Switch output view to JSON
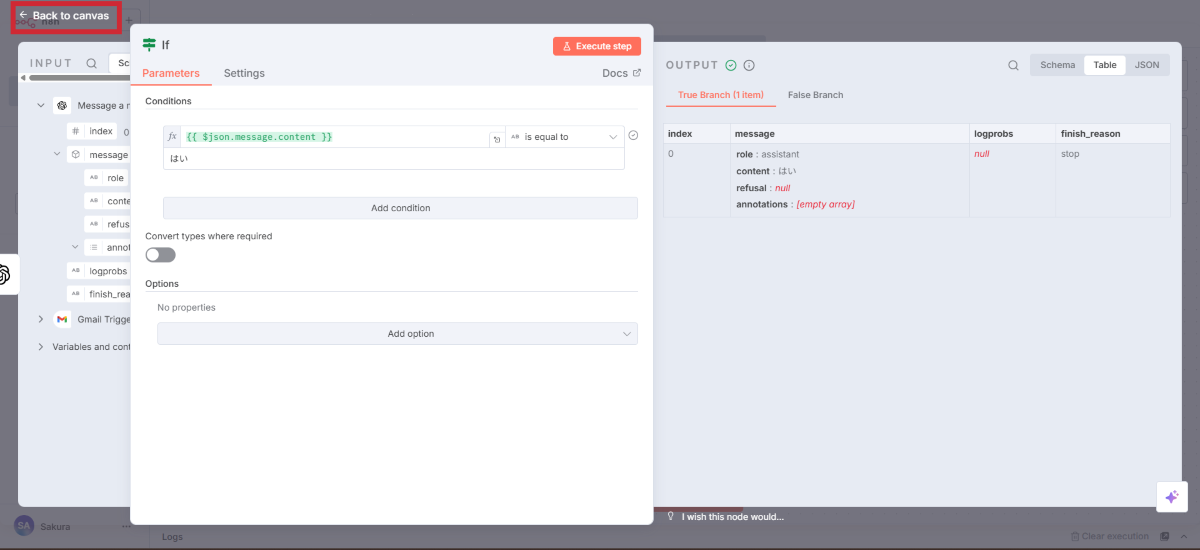This screenshot has height=550, width=1200. (1147, 65)
